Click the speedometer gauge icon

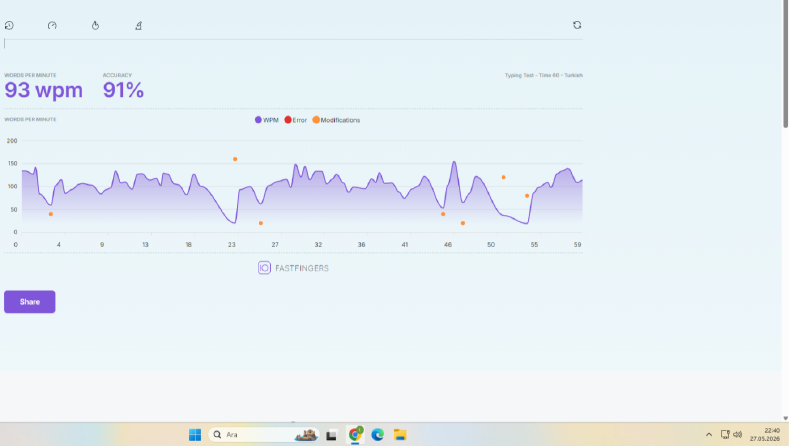(x=52, y=25)
